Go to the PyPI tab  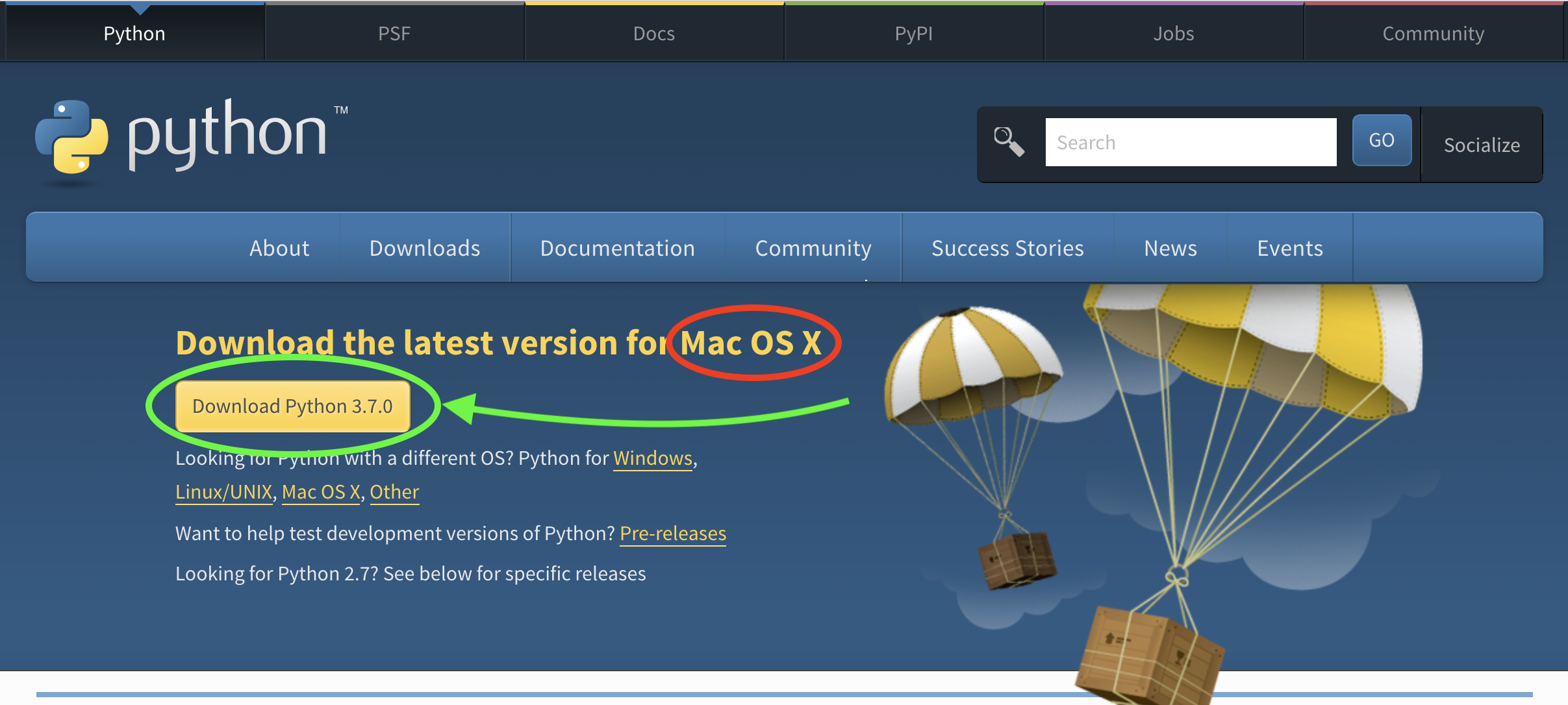pos(914,33)
